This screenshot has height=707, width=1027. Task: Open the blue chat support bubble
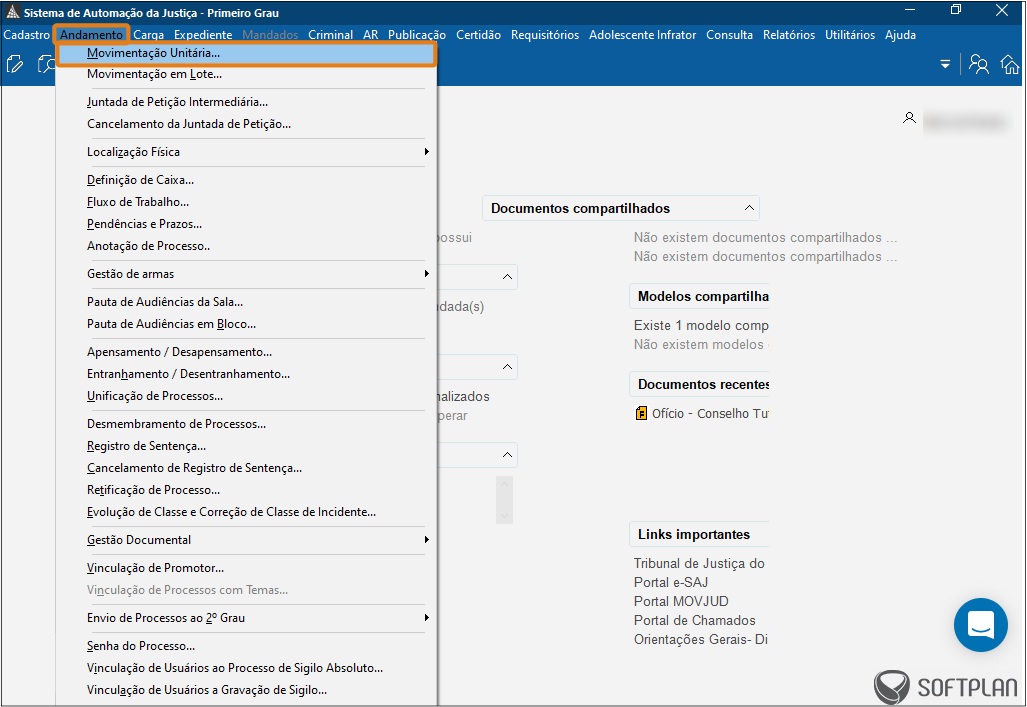point(980,625)
